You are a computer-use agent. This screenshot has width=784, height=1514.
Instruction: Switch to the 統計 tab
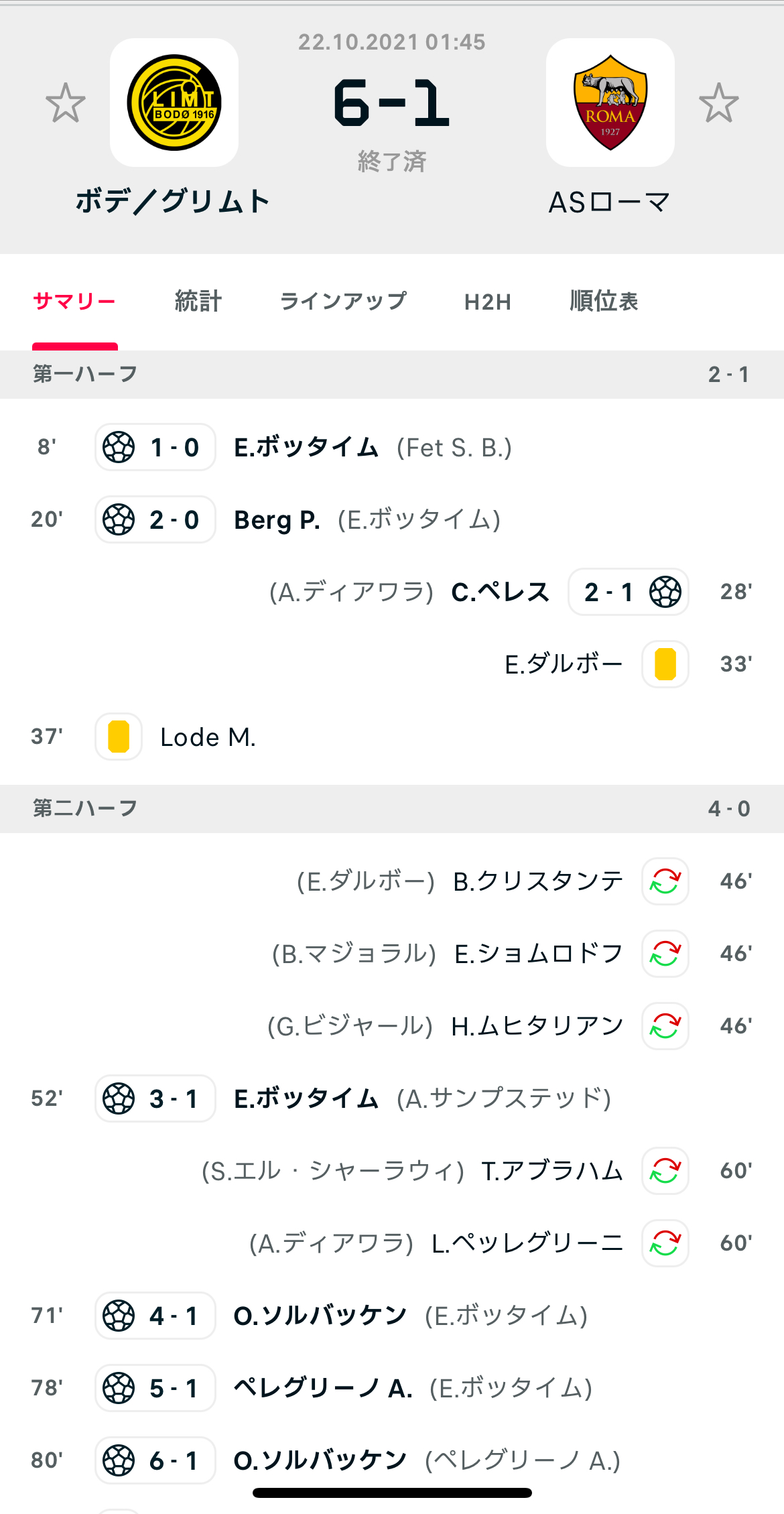point(198,302)
